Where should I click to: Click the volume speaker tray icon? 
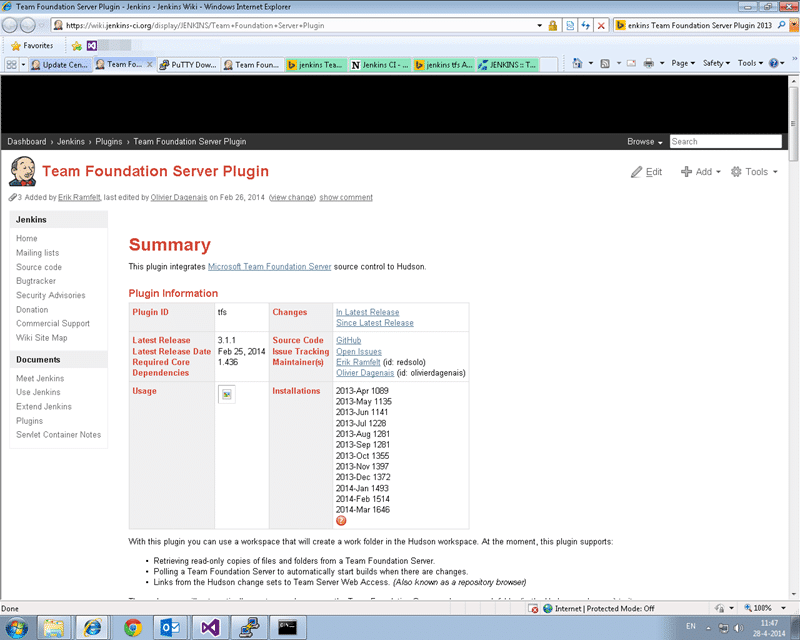(738, 628)
